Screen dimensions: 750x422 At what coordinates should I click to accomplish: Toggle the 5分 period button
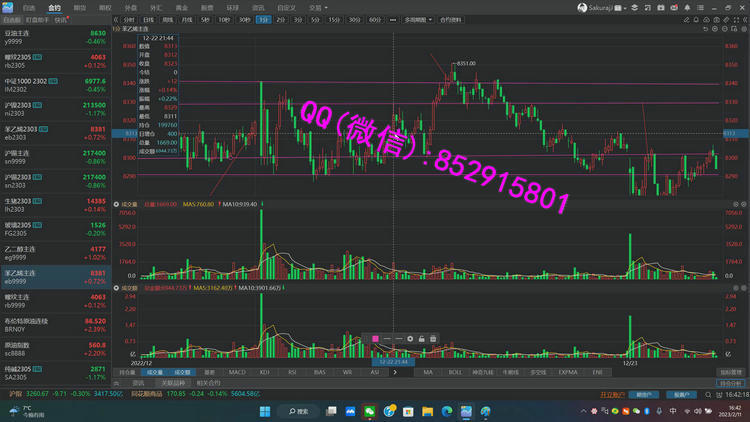point(314,19)
